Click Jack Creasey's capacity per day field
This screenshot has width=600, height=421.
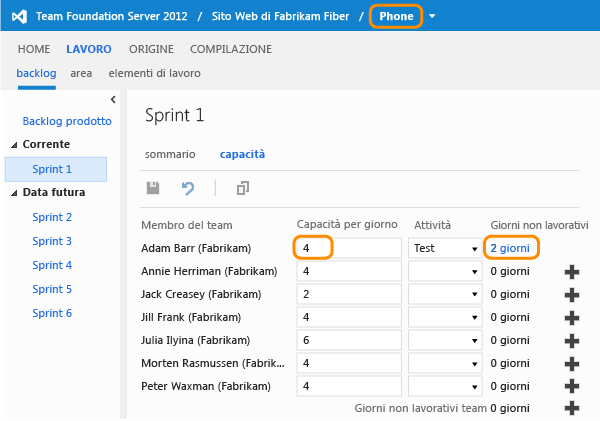349,294
